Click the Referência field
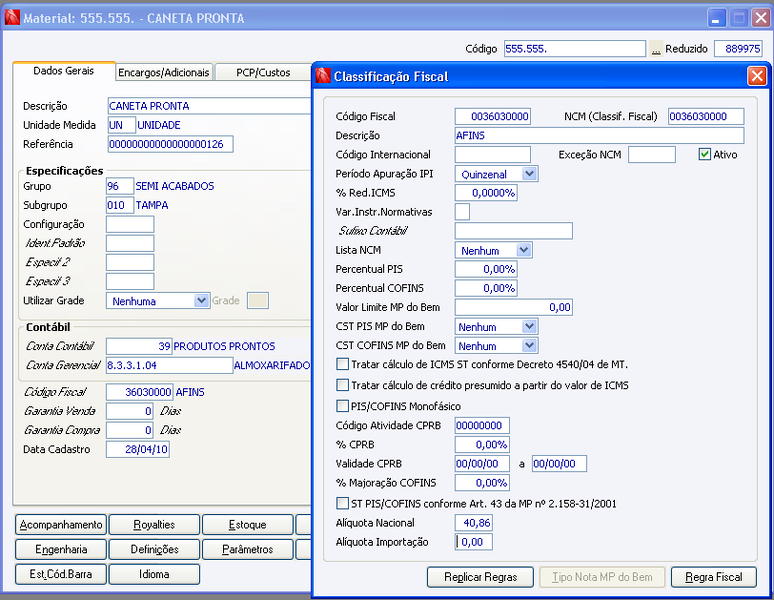 pyautogui.click(x=170, y=145)
